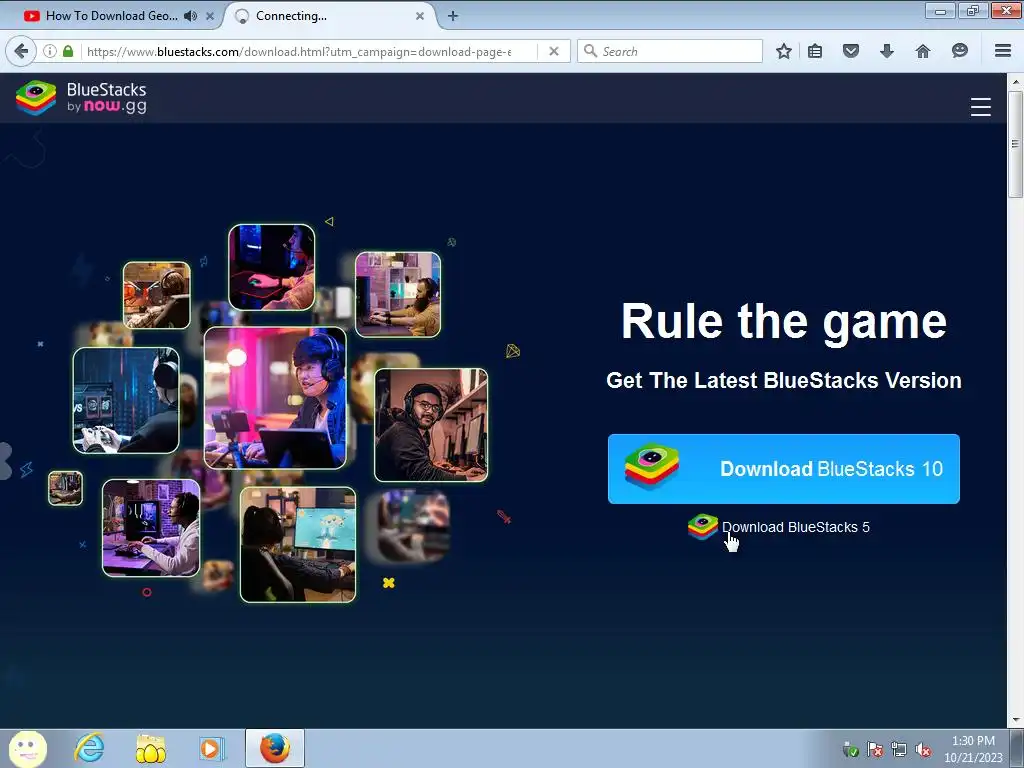Click the woman at aqua monitor photo
Image resolution: width=1024 pixels, height=768 pixels.
[298, 545]
